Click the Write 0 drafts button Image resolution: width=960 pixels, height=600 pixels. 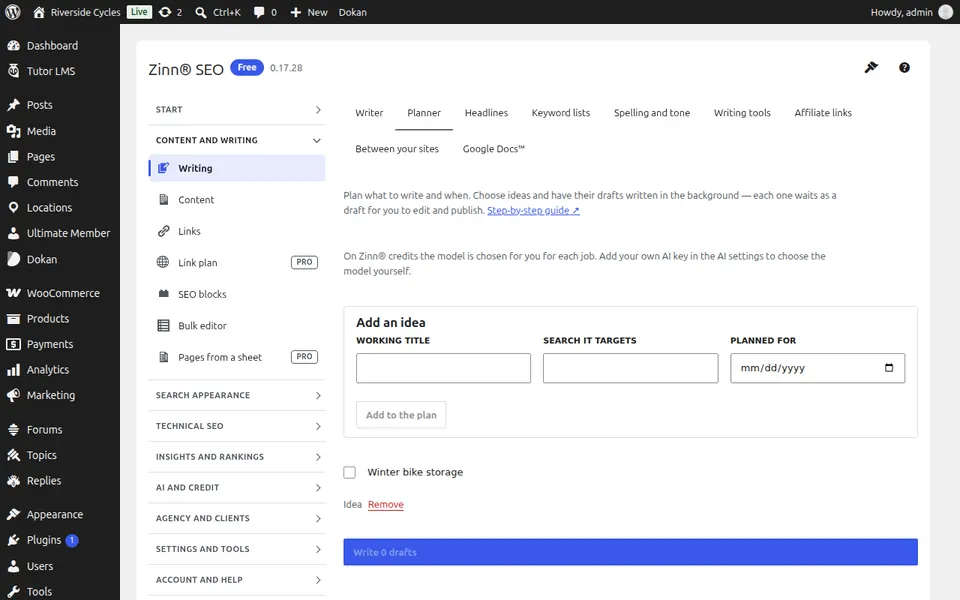point(630,552)
